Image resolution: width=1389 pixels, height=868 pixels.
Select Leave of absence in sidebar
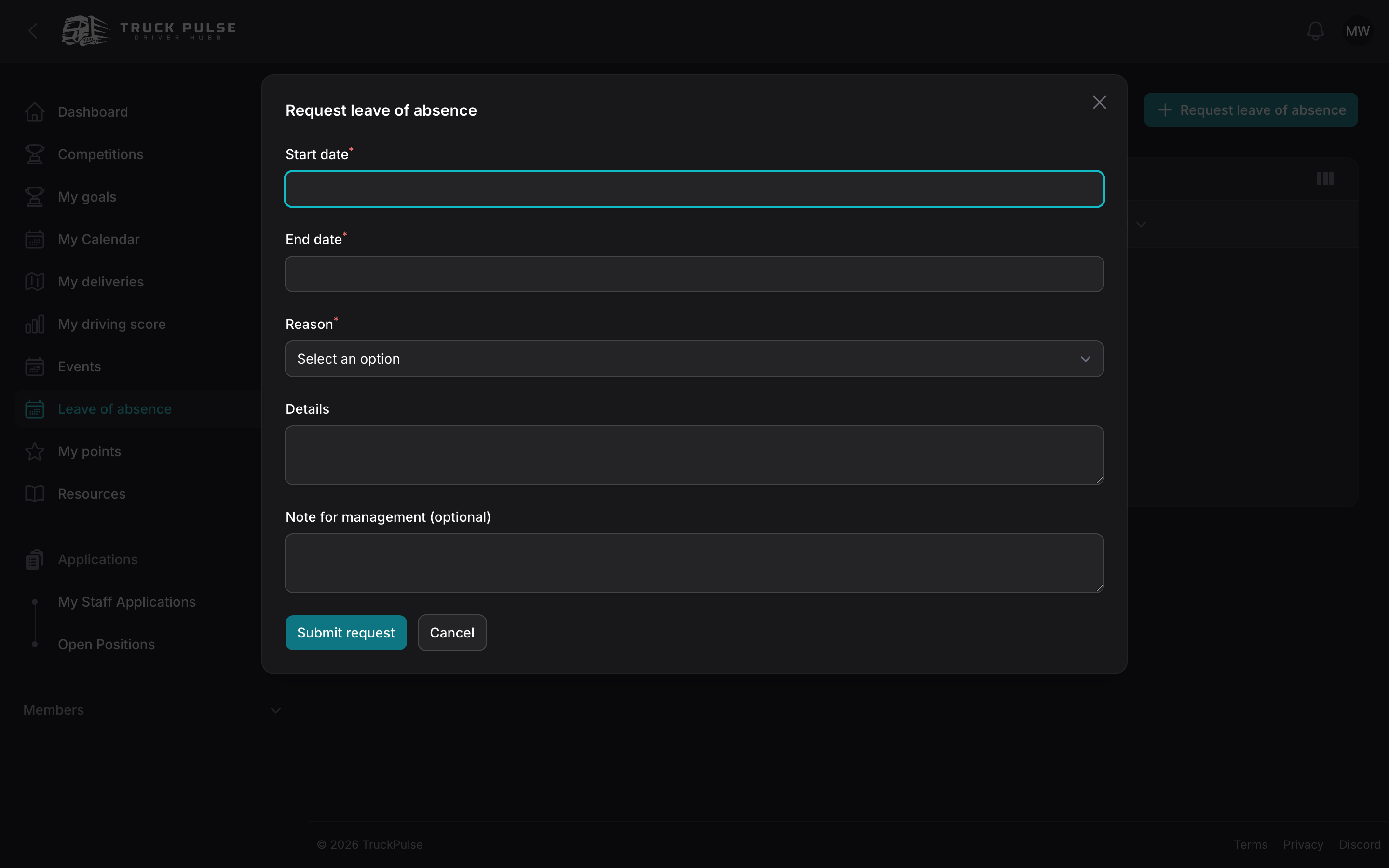point(115,409)
